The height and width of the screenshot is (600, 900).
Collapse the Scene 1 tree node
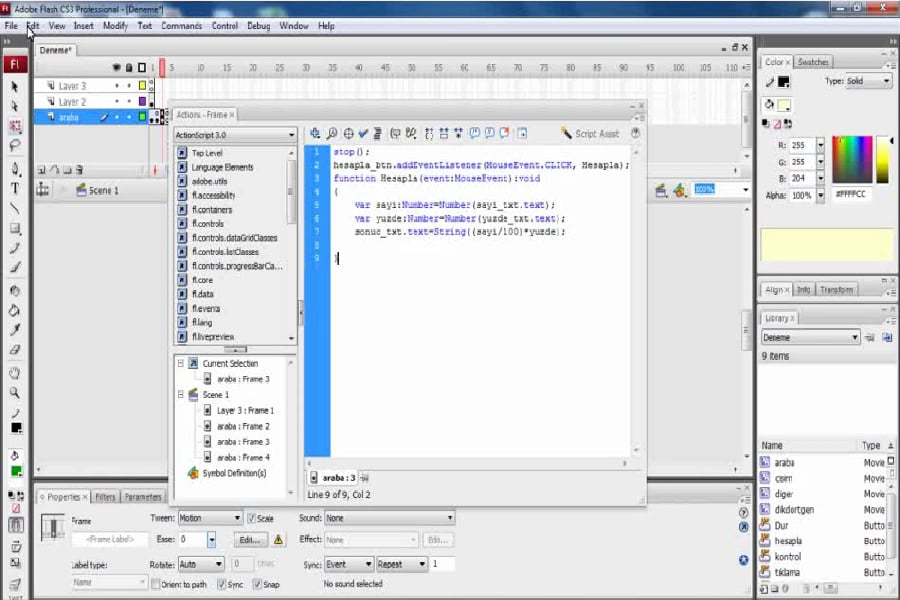[181, 394]
